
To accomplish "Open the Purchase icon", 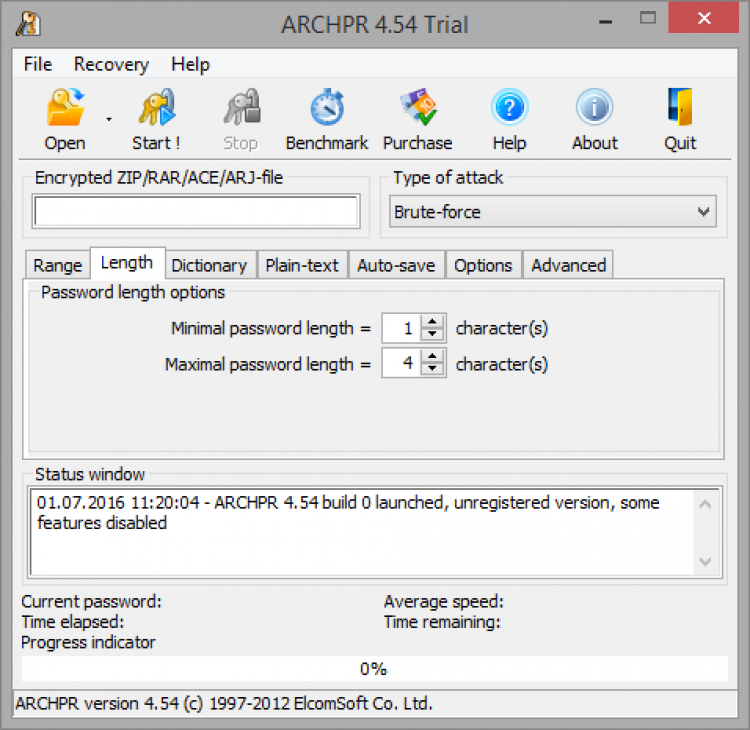I will [418, 107].
